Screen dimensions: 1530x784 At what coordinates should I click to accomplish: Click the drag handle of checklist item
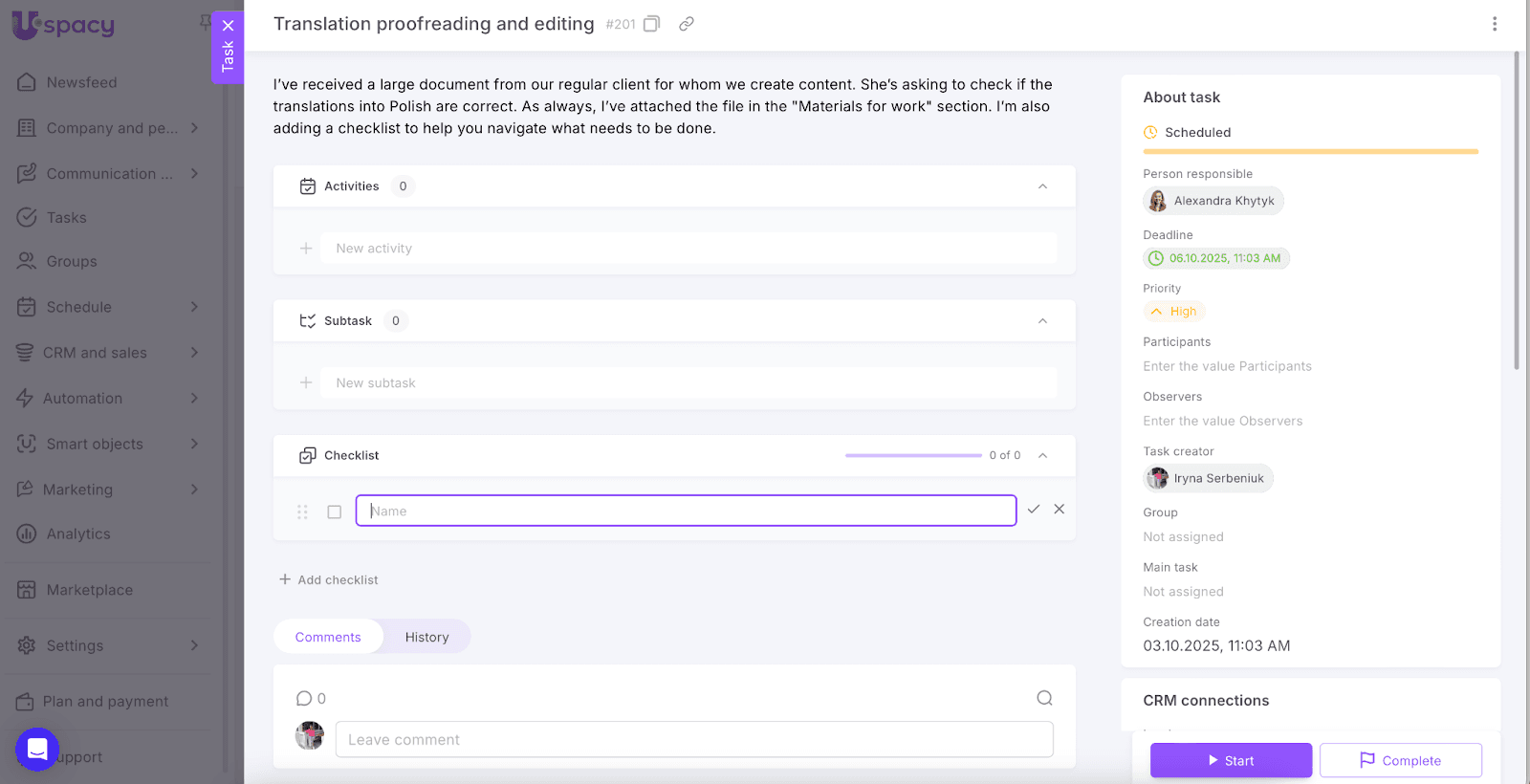(x=303, y=512)
